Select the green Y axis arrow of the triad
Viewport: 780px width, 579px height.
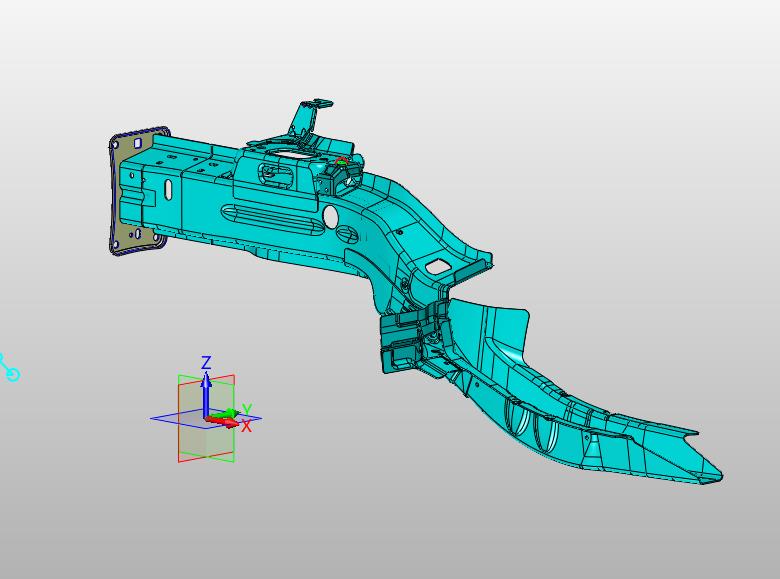coord(224,414)
